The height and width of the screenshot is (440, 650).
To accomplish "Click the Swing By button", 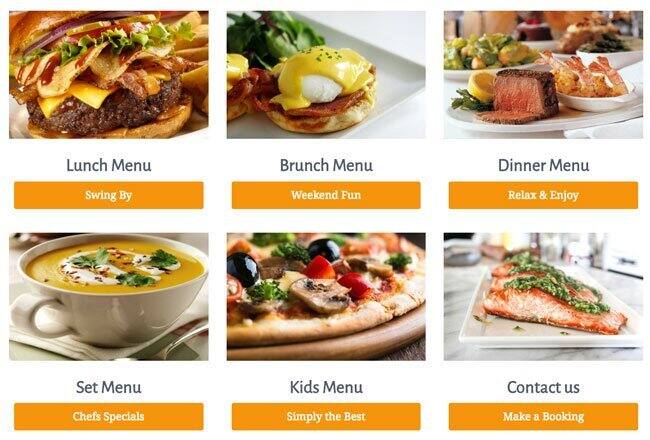I will (x=109, y=195).
